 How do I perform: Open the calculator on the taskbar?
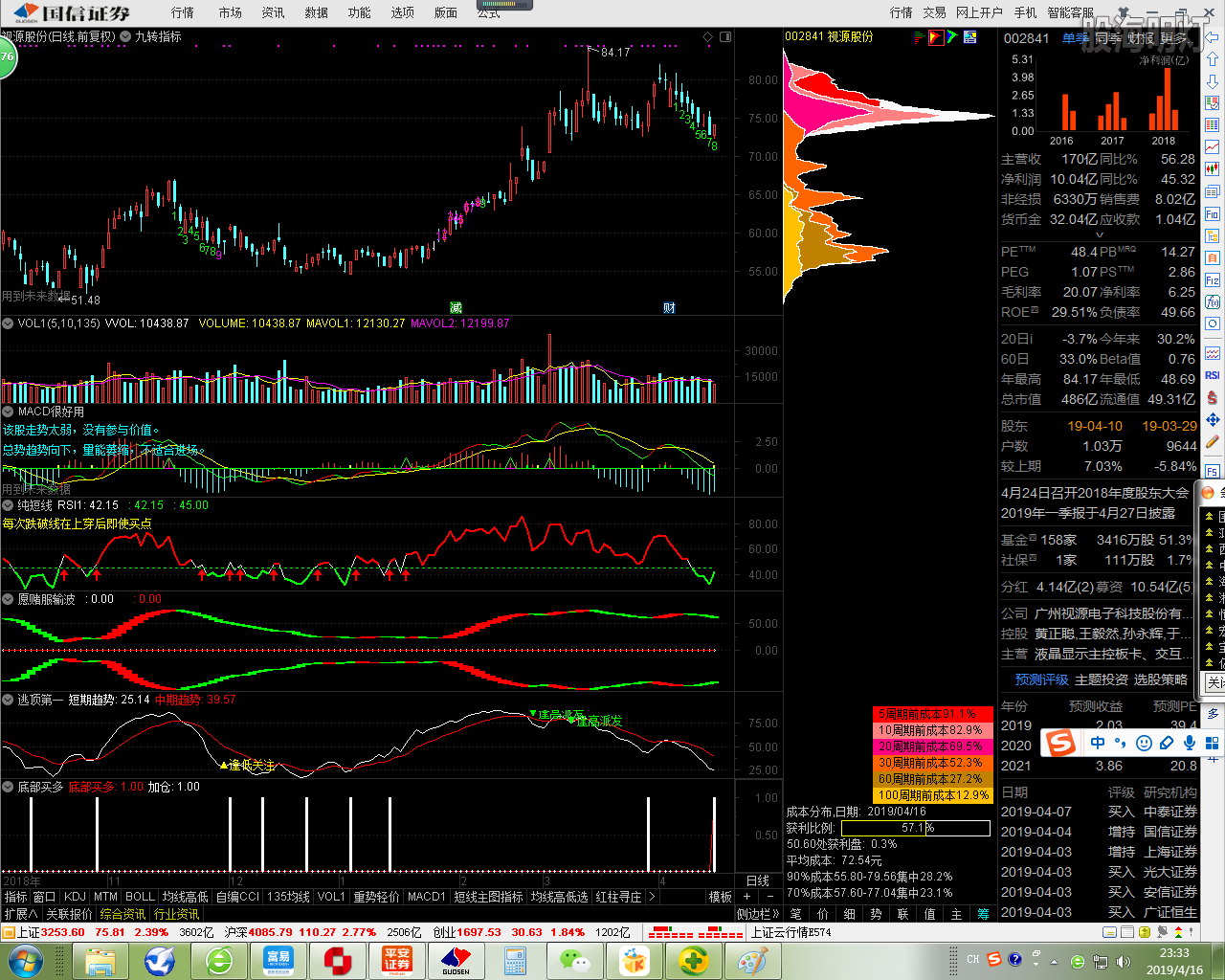(515, 960)
